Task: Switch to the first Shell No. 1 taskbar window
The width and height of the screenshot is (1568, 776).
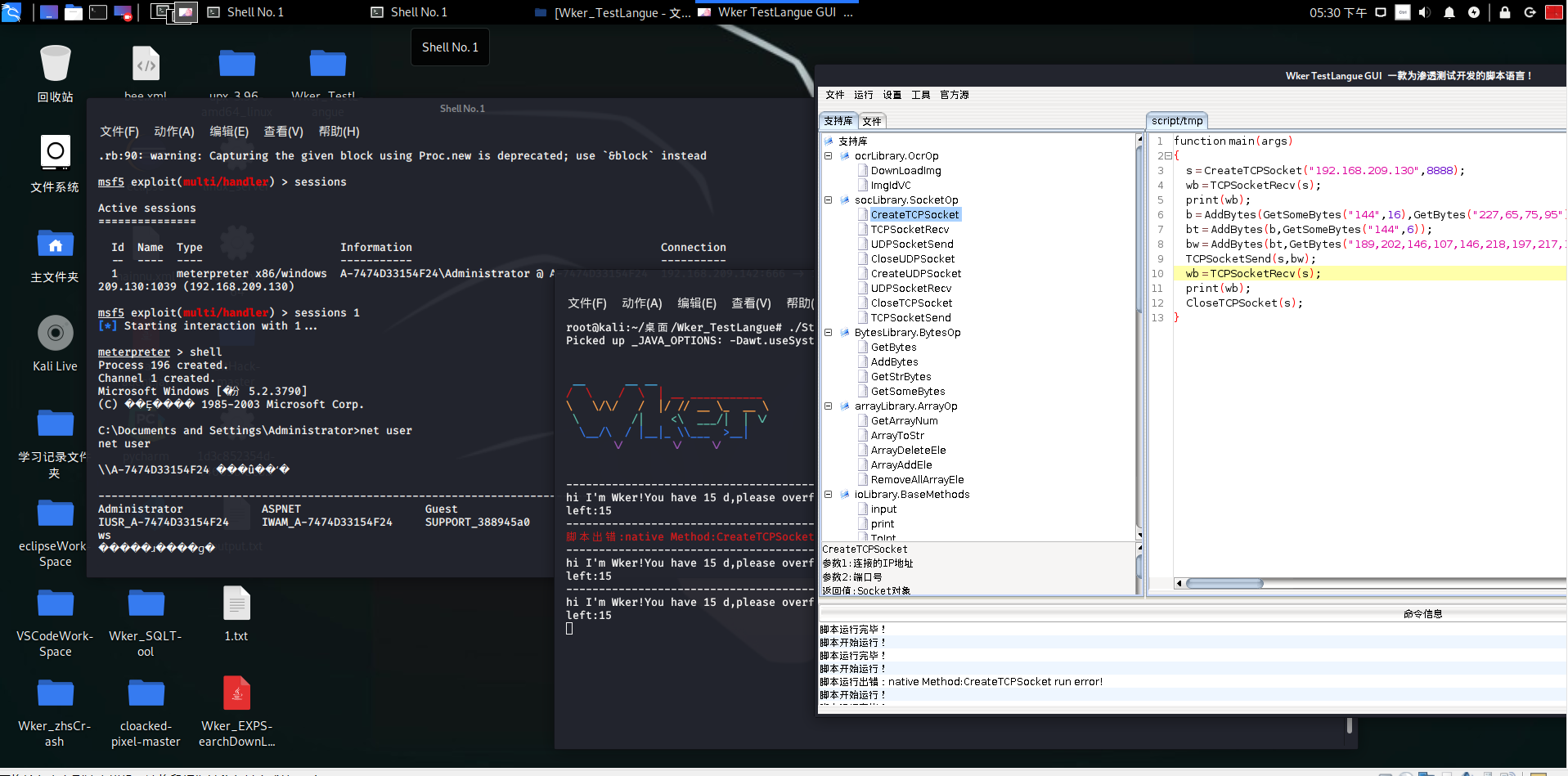Action: pos(245,12)
